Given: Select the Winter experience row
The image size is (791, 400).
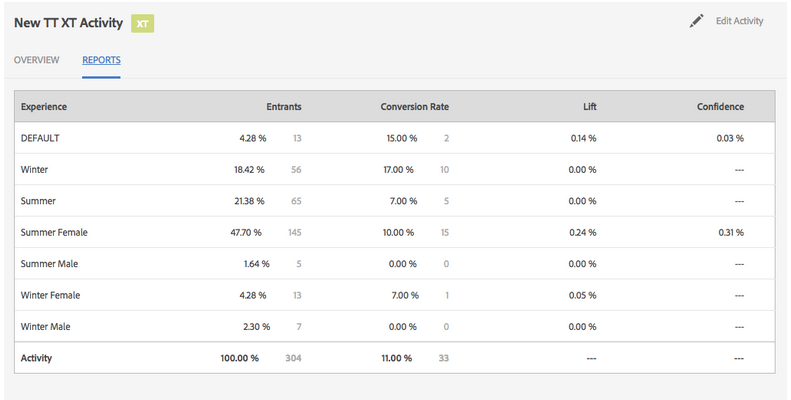Looking at the screenshot, I should [x=34, y=170].
